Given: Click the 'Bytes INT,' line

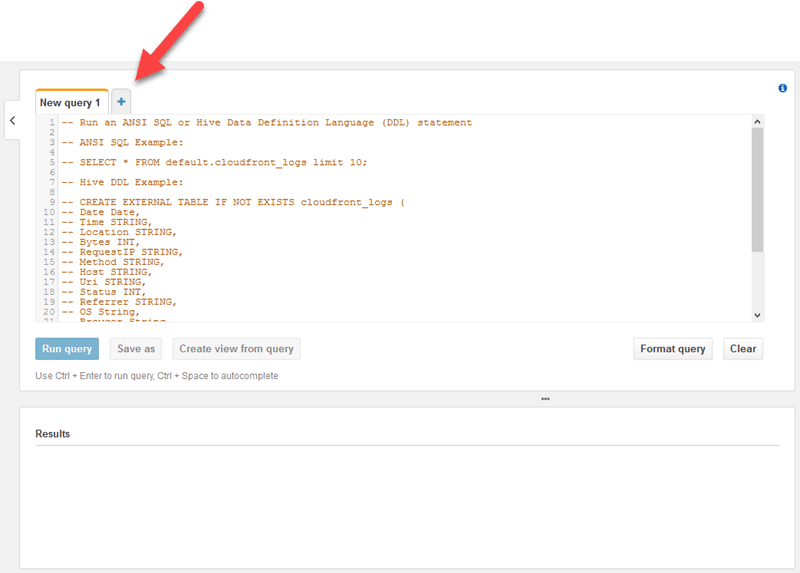Looking at the screenshot, I should [101, 242].
